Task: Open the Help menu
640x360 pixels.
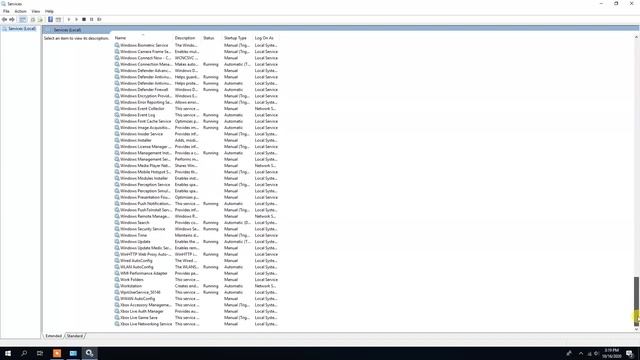Action: click(49, 11)
